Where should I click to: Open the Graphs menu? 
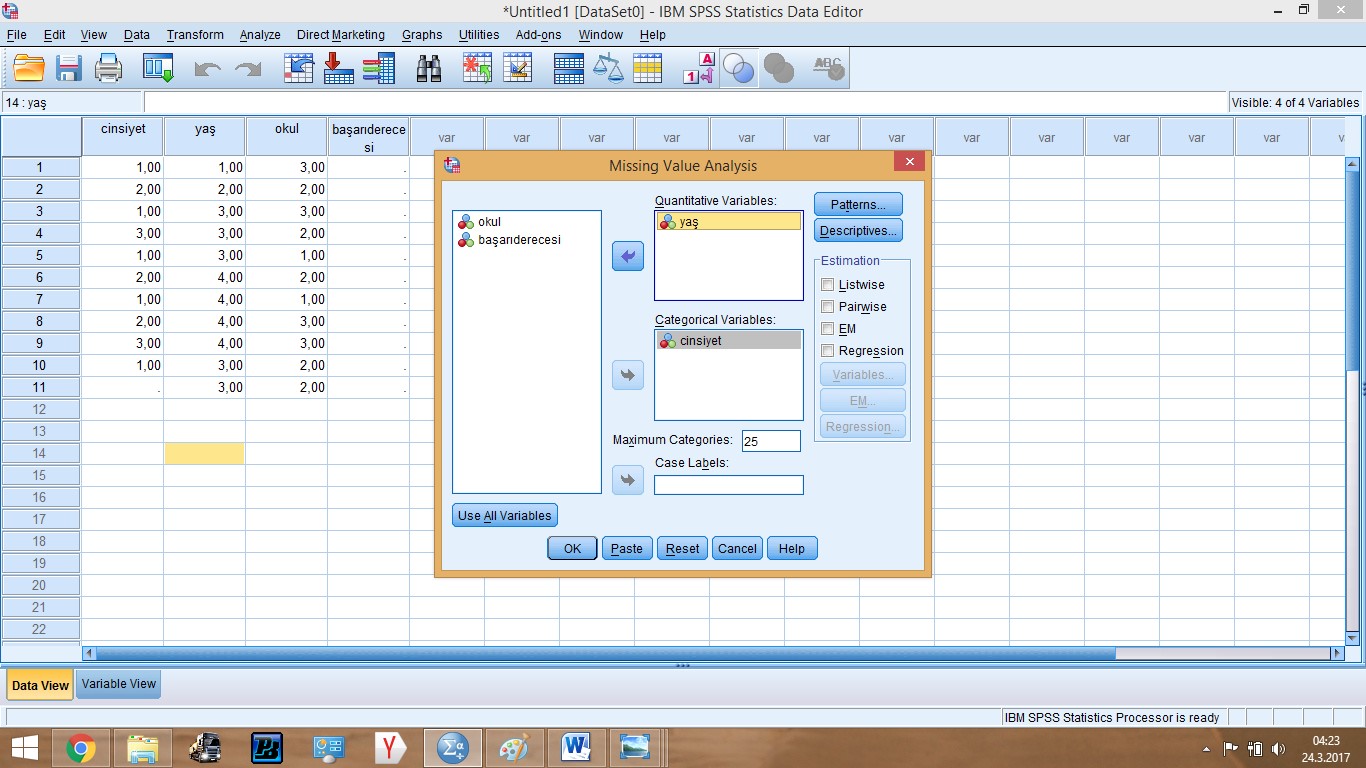(422, 34)
